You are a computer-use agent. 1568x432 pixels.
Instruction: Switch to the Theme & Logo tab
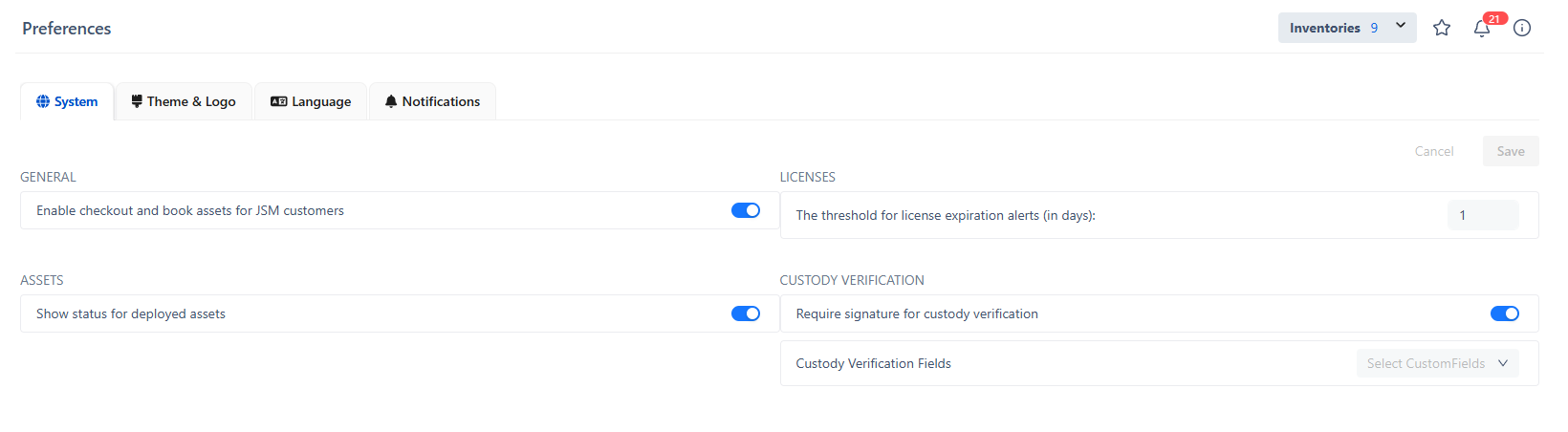[x=191, y=101]
